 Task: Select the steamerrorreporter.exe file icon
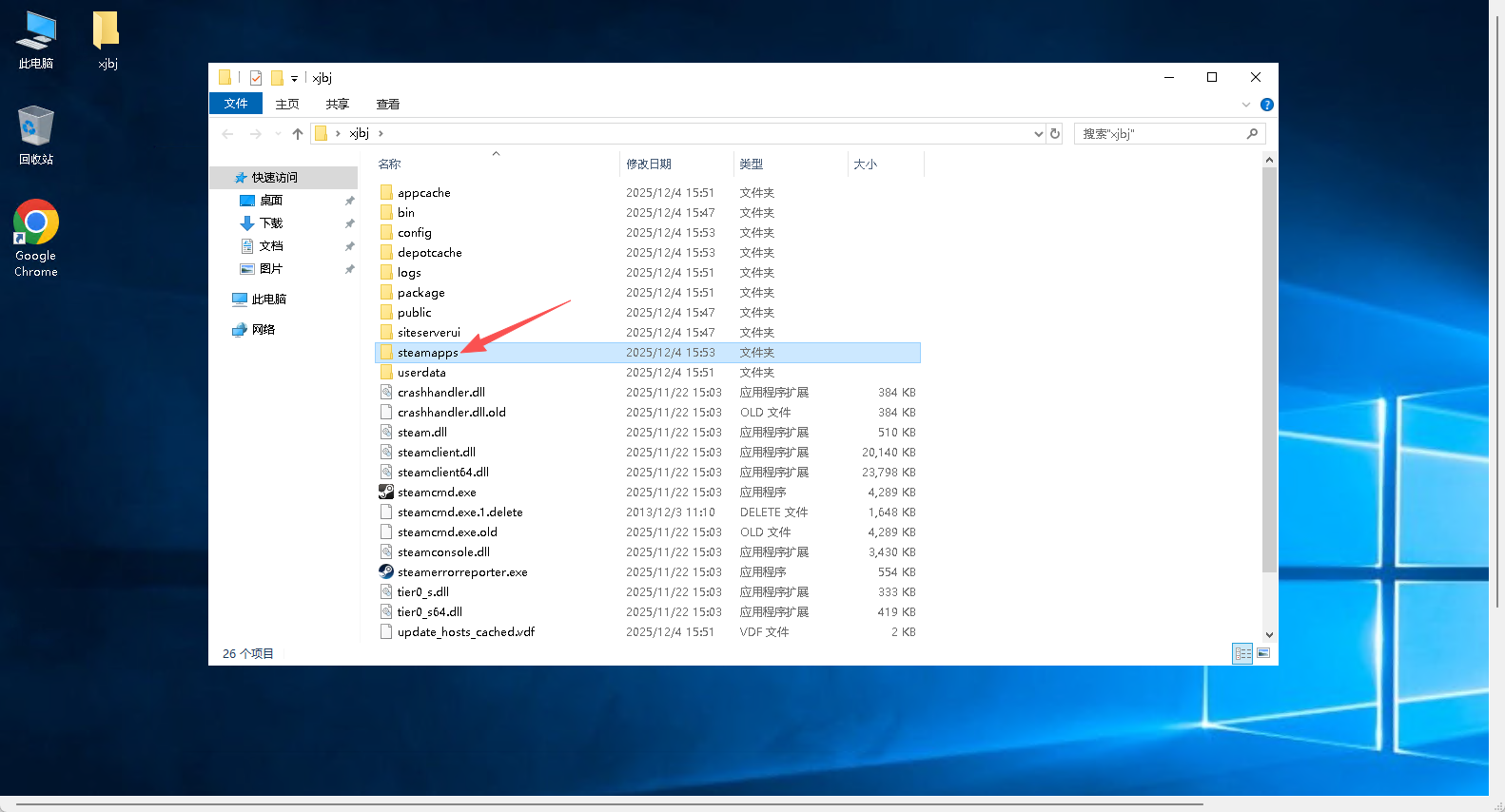click(x=386, y=572)
